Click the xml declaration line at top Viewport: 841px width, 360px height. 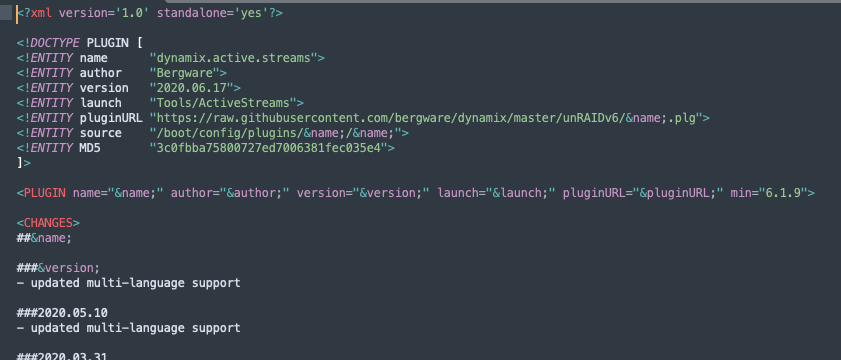[x=150, y=13]
